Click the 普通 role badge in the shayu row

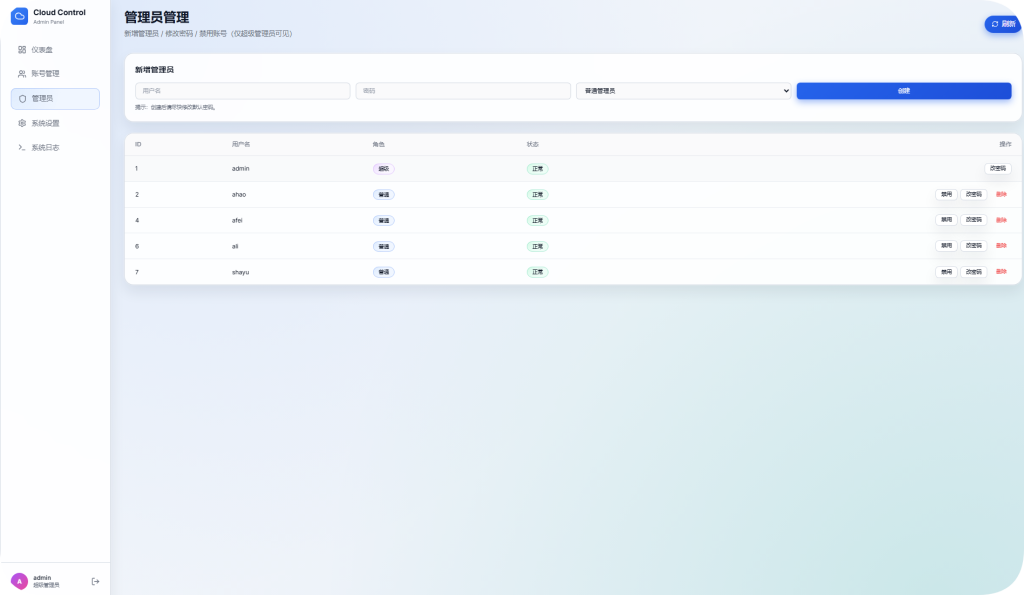pyautogui.click(x=384, y=272)
